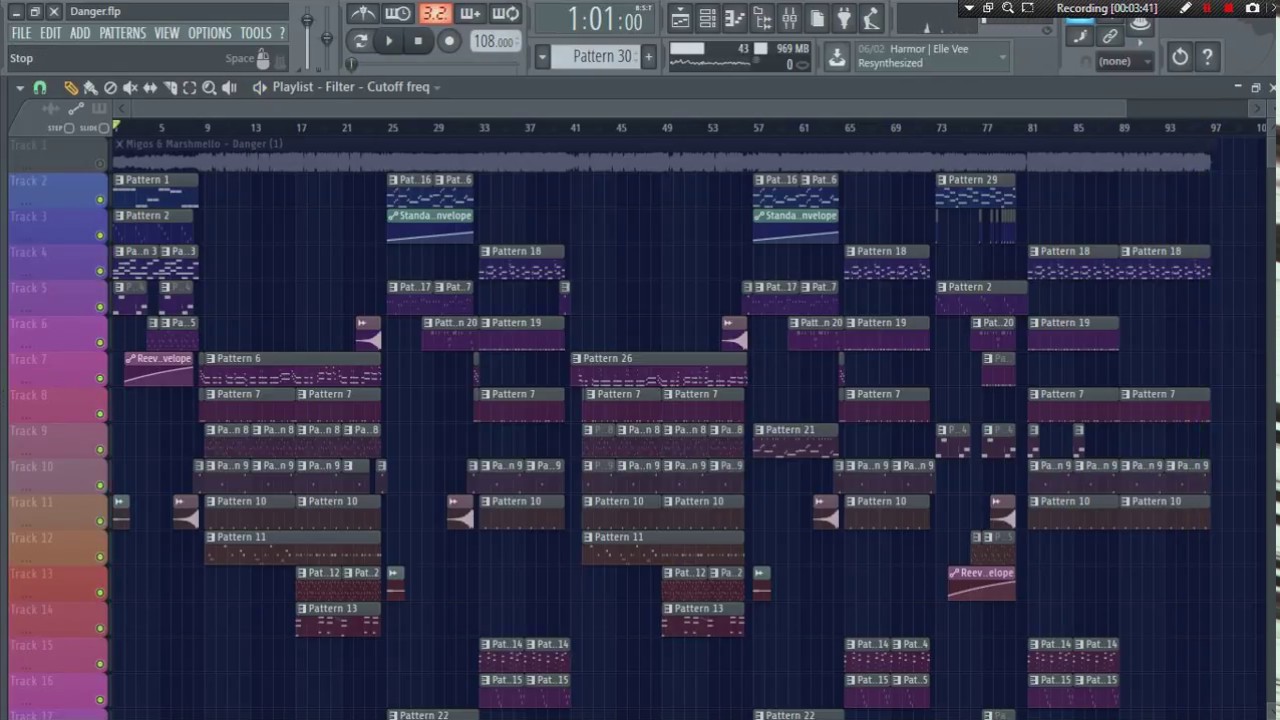Open the plugin picker plug icon

tap(844, 18)
